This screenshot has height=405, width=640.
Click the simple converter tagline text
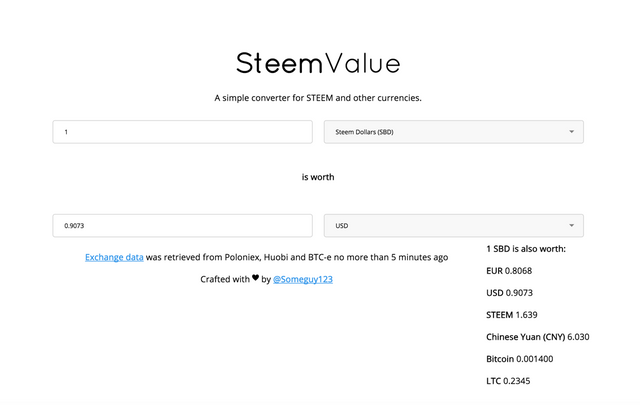click(318, 98)
